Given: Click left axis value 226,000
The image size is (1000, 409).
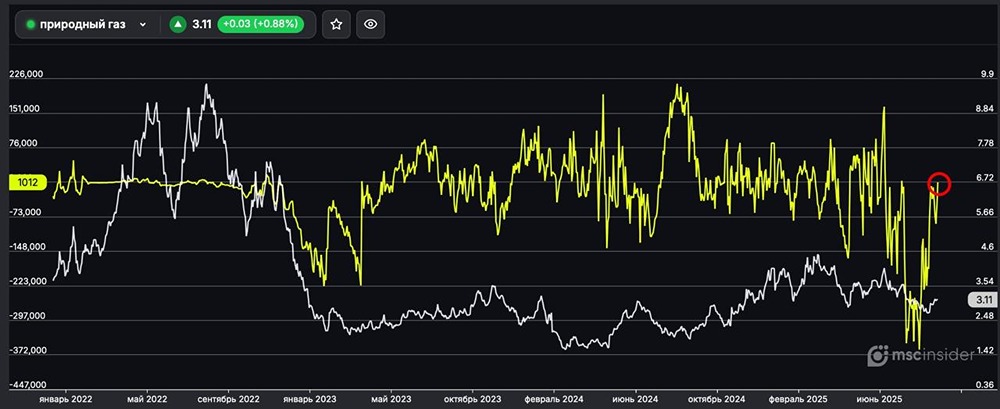Looking at the screenshot, I should pyautogui.click(x=26, y=74).
